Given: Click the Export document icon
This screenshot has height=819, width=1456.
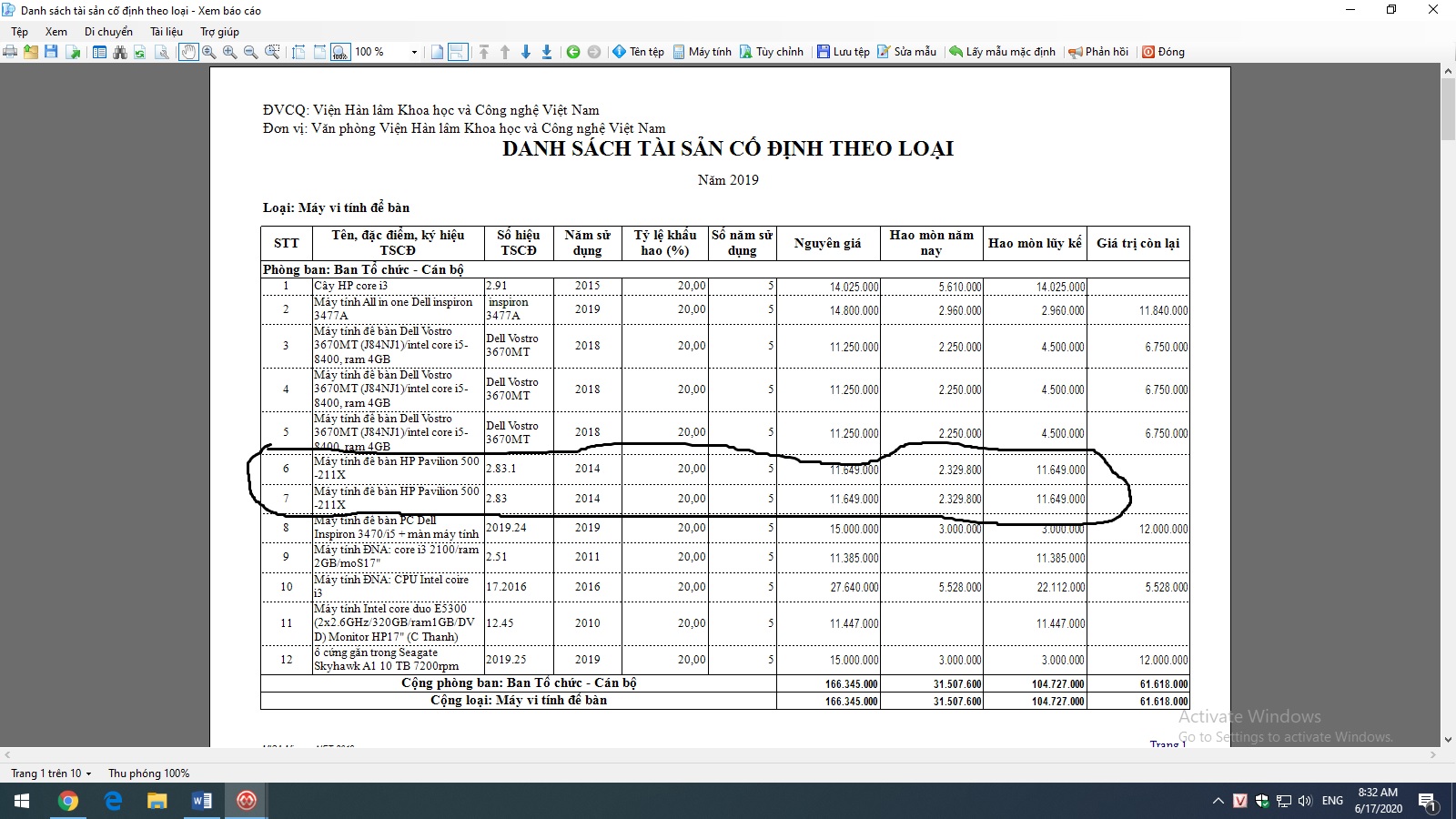Looking at the screenshot, I should point(73,52).
